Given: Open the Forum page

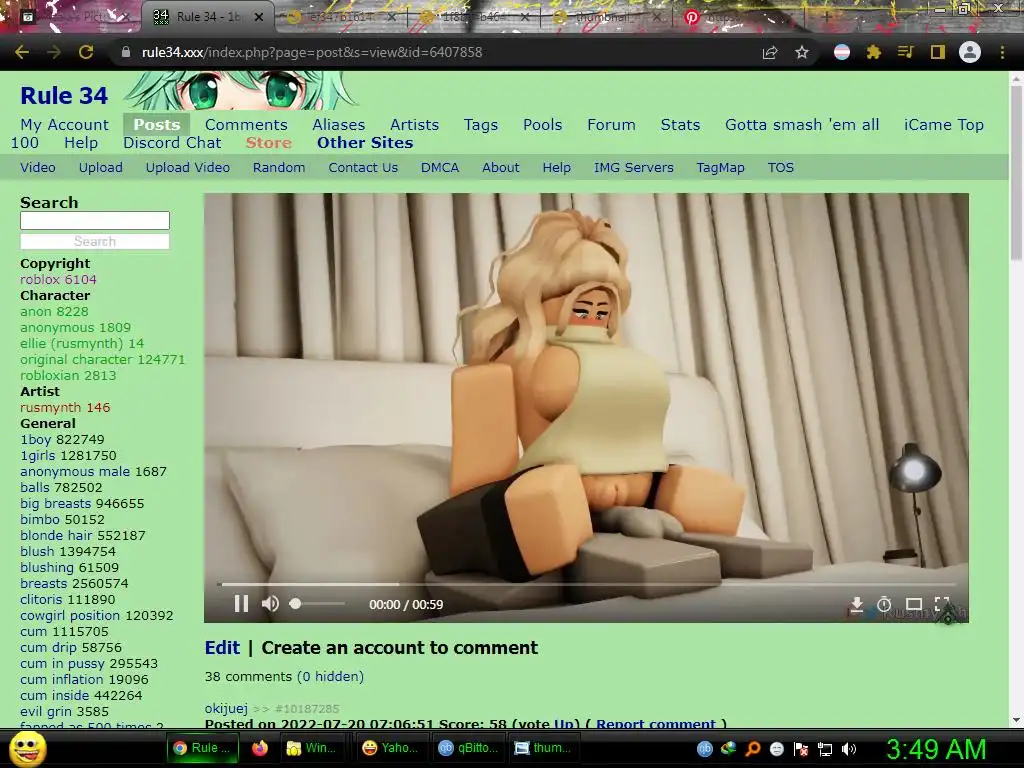Looking at the screenshot, I should pos(611,125).
